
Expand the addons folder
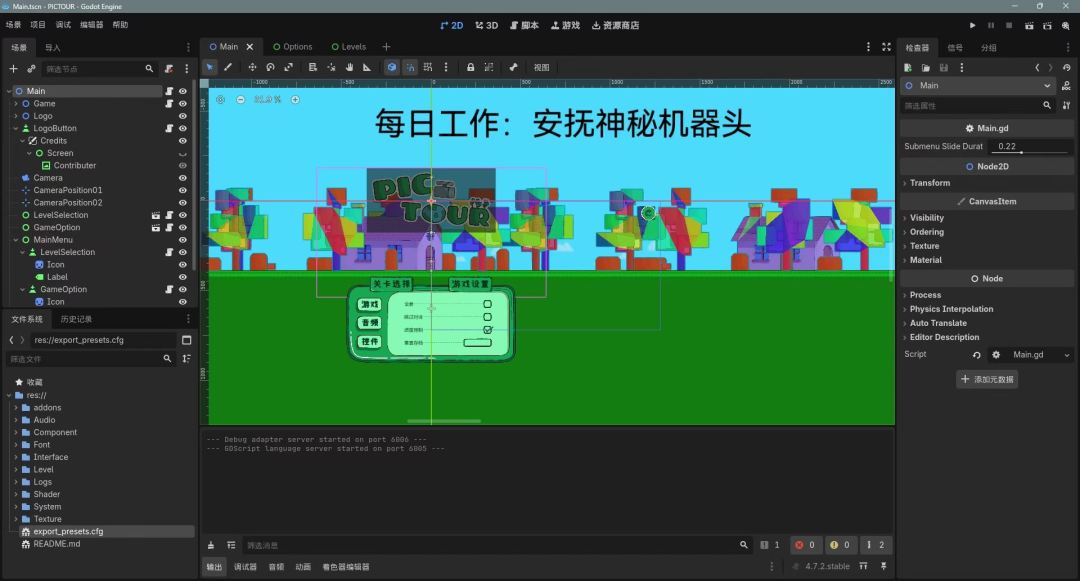pos(16,408)
